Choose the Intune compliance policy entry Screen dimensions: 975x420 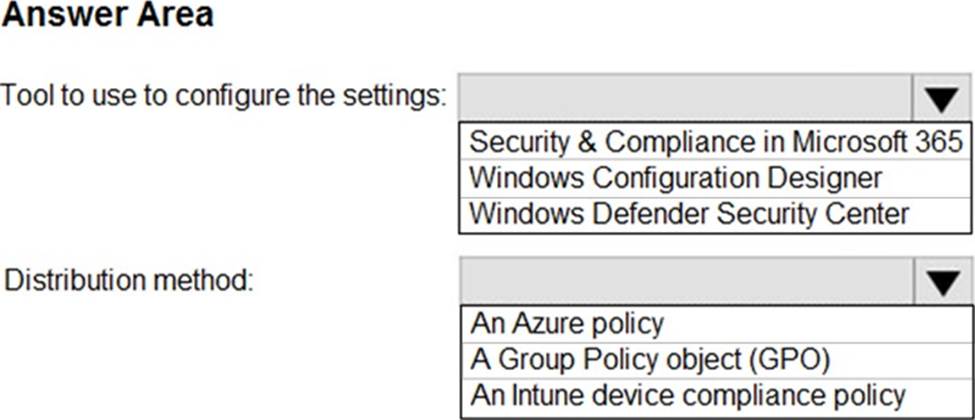(688, 394)
